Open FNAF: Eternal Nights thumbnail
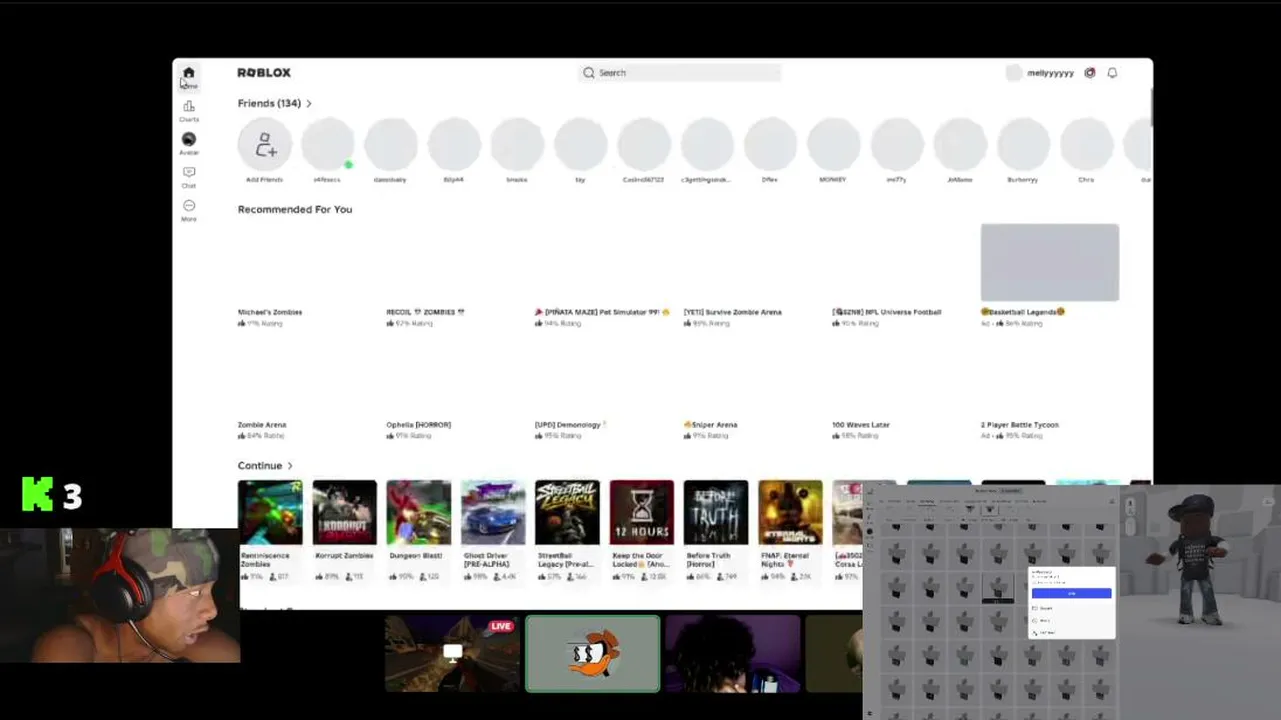Viewport: 1281px width, 720px height. coord(790,513)
